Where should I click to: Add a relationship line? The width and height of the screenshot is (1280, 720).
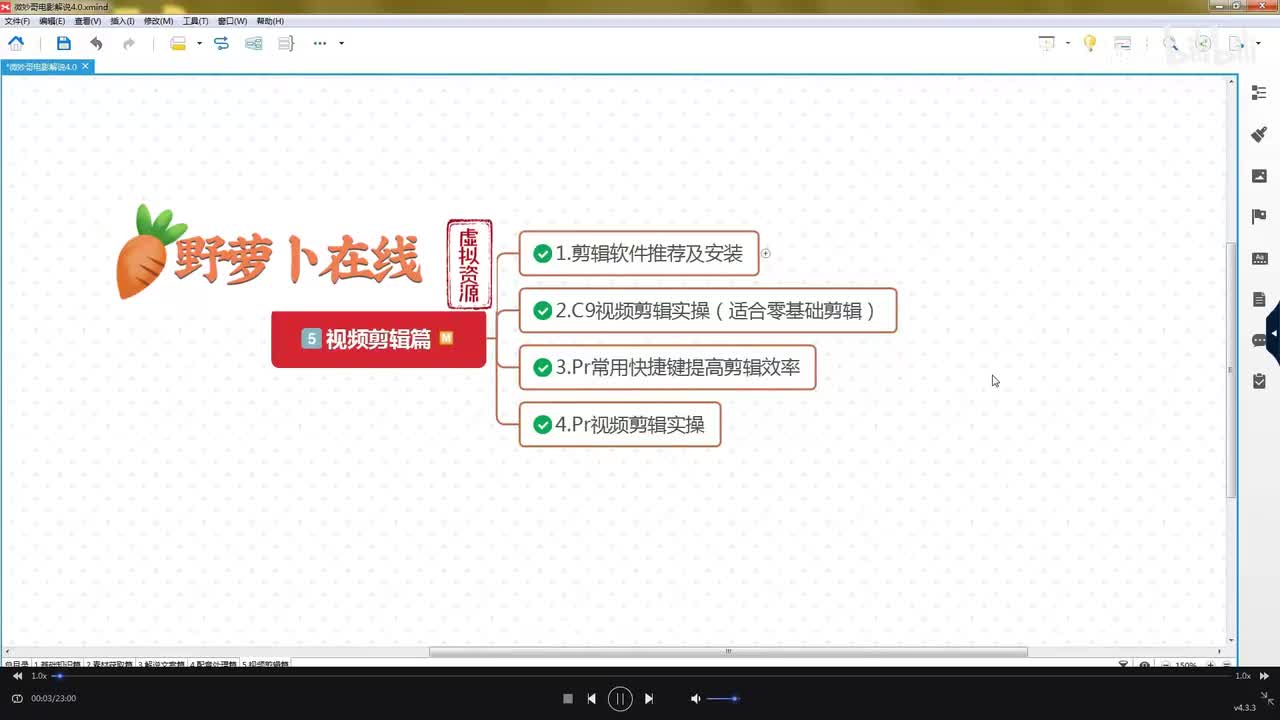coord(221,43)
